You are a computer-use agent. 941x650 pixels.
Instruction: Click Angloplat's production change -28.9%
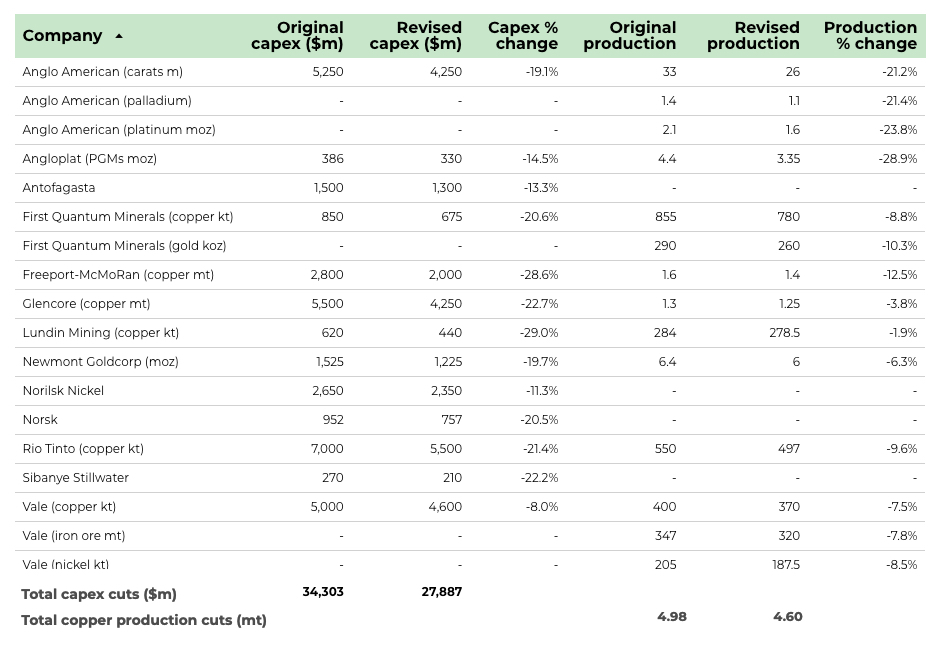[901, 159]
